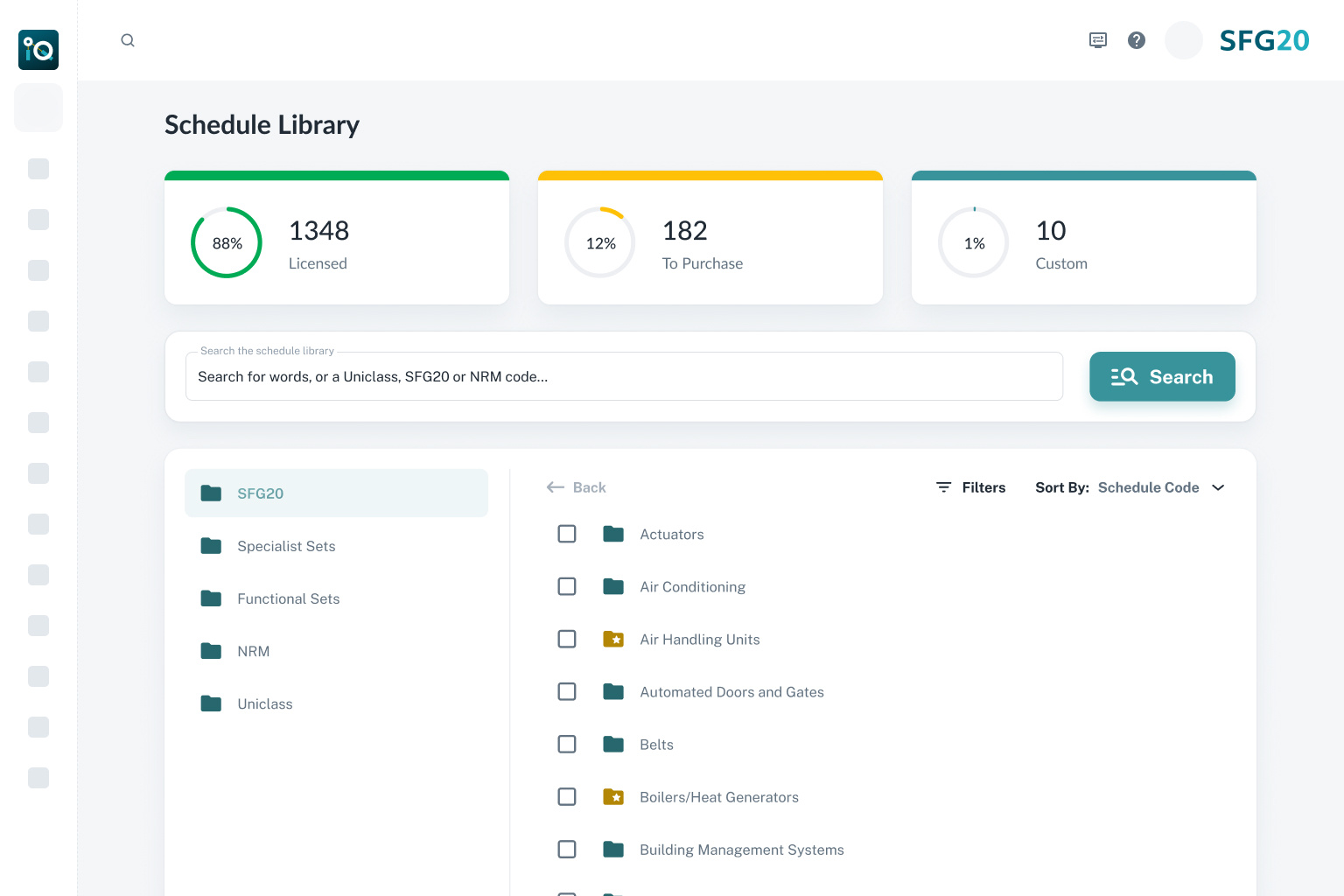1344x896 pixels.
Task: Expand the Uniclass folder
Action: (x=264, y=703)
